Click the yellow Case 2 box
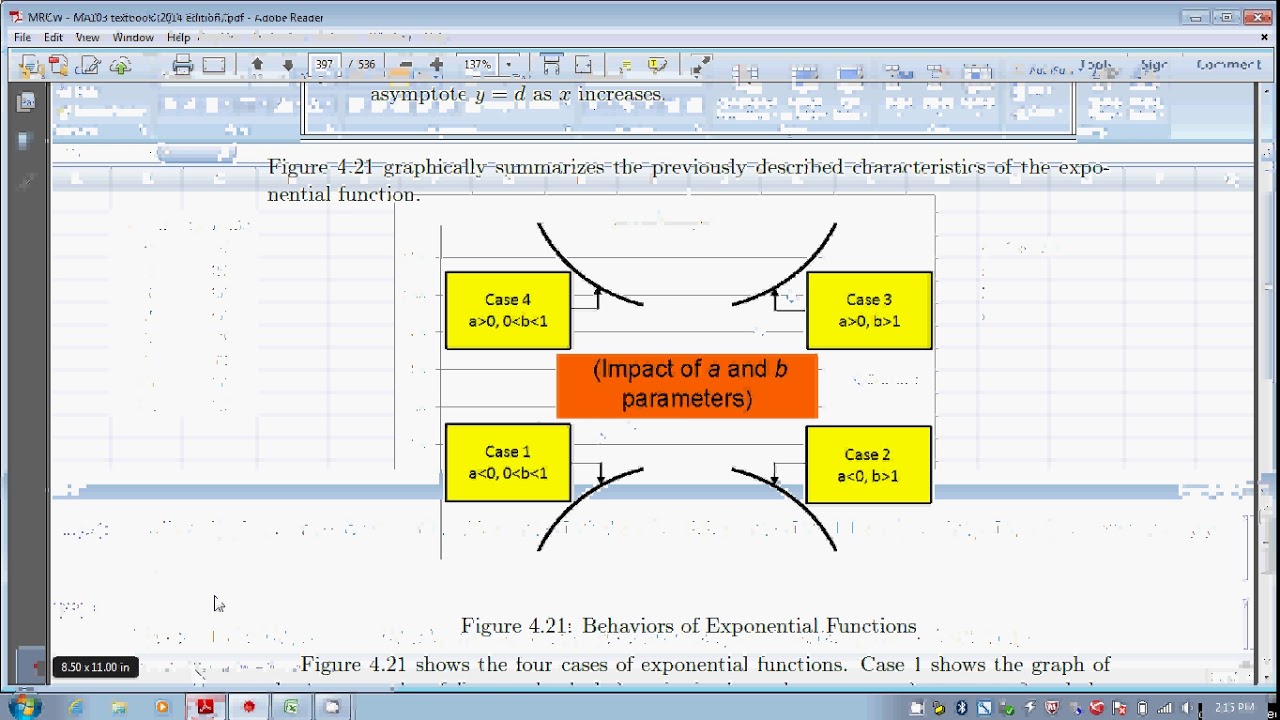1280x720 pixels. coord(868,464)
